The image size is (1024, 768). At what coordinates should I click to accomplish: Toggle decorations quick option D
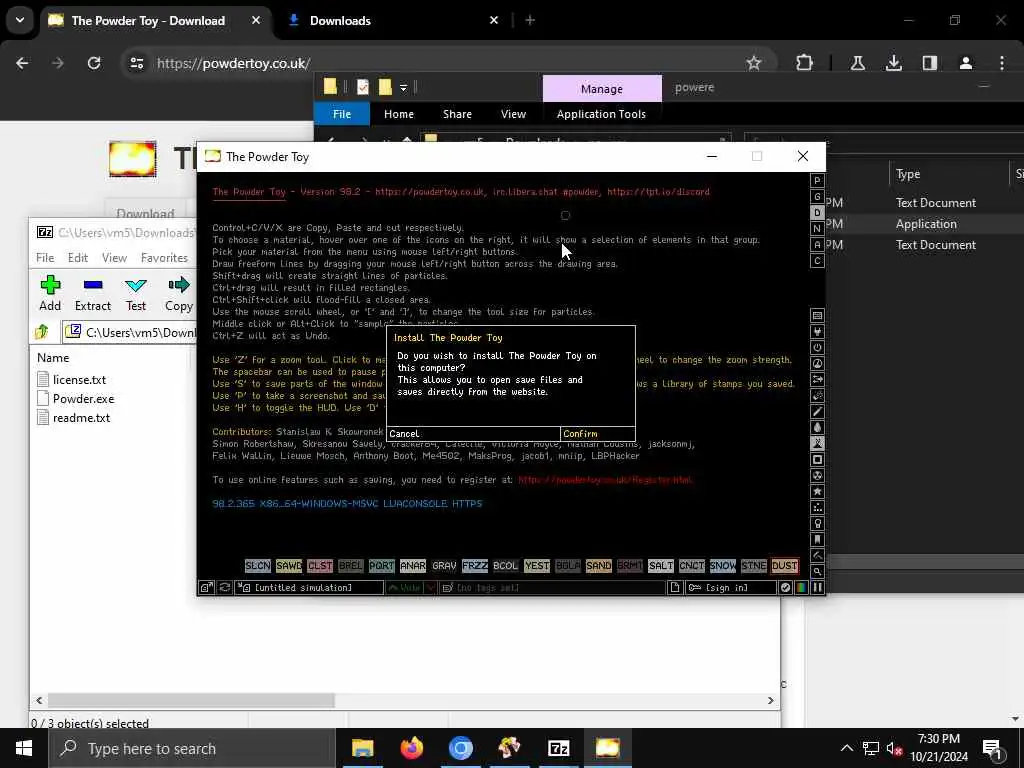(817, 212)
